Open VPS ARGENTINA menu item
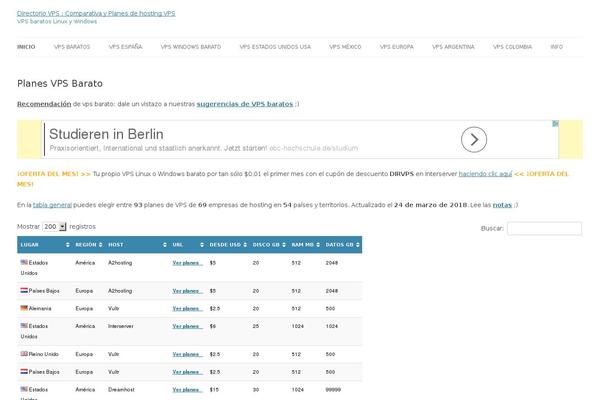The height and width of the screenshot is (400, 600). 453,47
